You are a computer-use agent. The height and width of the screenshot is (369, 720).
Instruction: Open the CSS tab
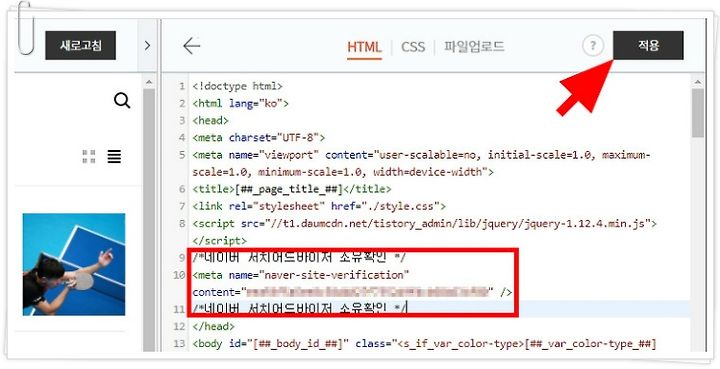(413, 47)
